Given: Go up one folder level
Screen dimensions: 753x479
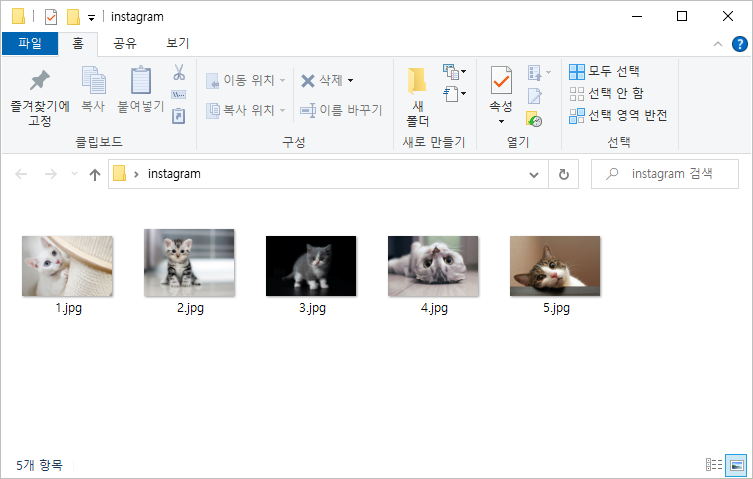Looking at the screenshot, I should [x=95, y=174].
